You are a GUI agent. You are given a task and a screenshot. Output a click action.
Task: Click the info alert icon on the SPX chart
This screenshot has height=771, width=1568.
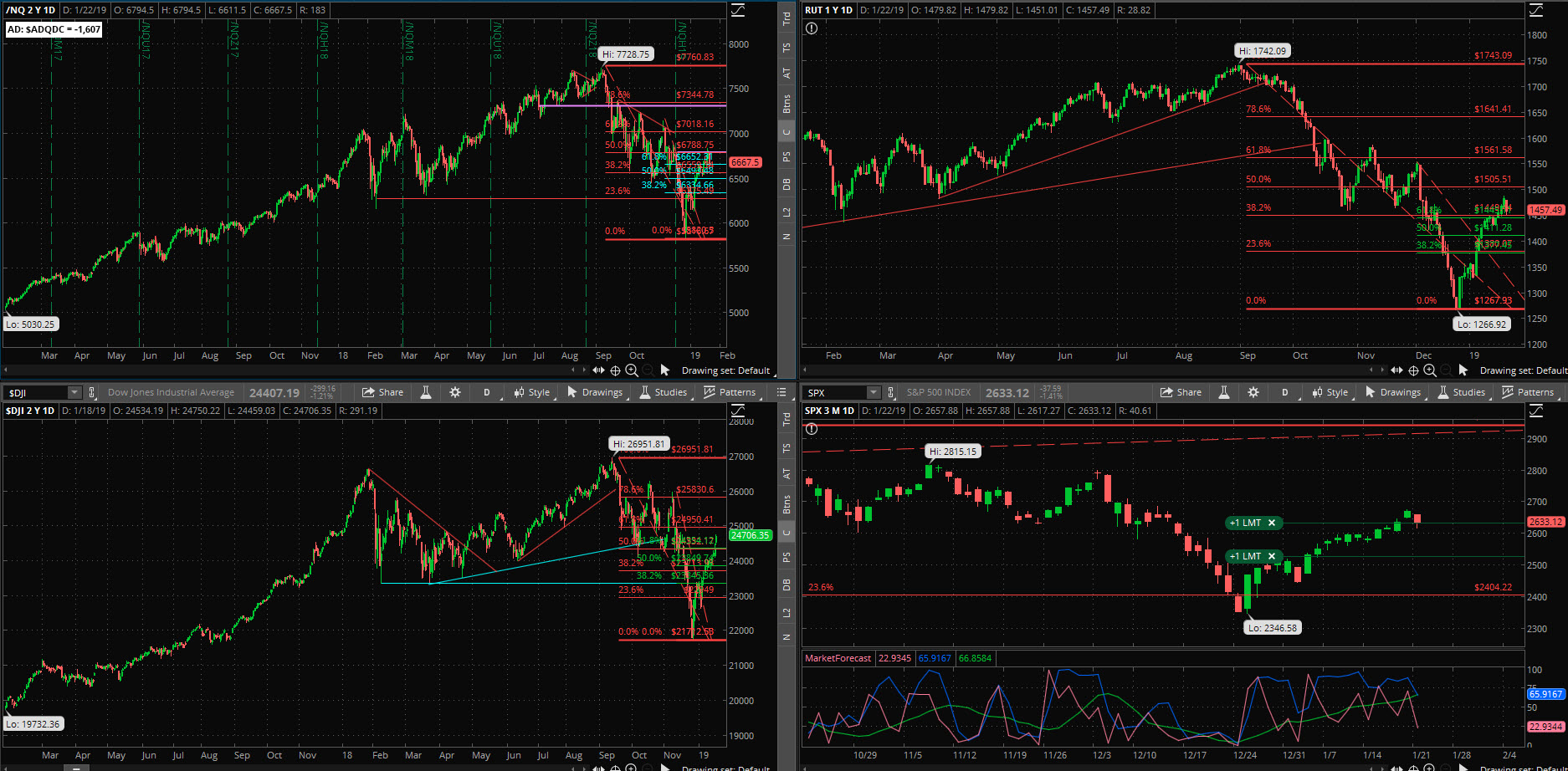(812, 429)
